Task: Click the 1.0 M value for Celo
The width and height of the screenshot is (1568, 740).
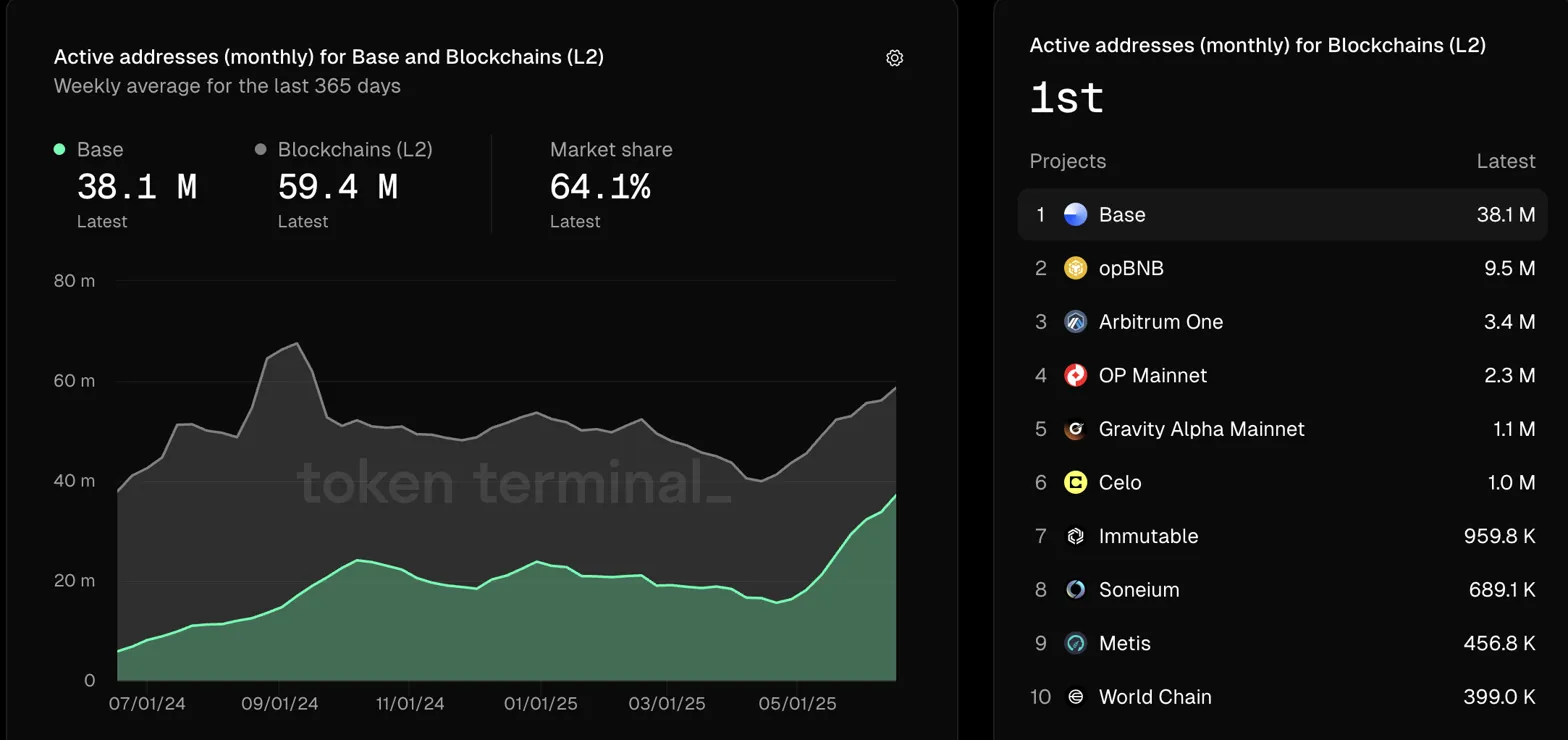Action: point(1511,482)
